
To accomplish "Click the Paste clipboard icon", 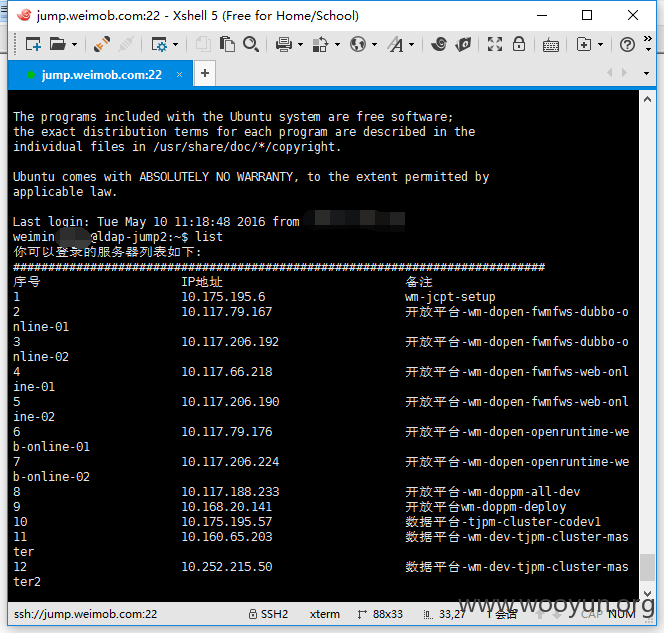I will (x=227, y=44).
